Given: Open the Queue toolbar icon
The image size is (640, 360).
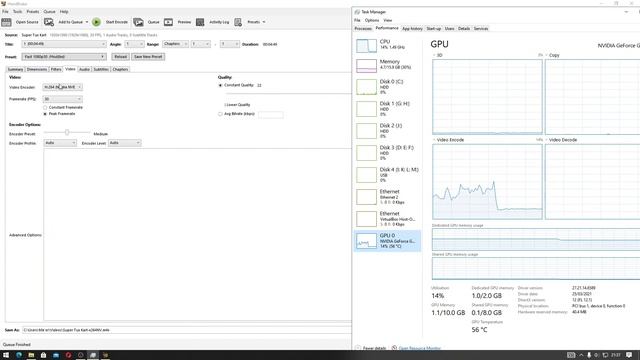Looking at the screenshot, I should point(138,22).
